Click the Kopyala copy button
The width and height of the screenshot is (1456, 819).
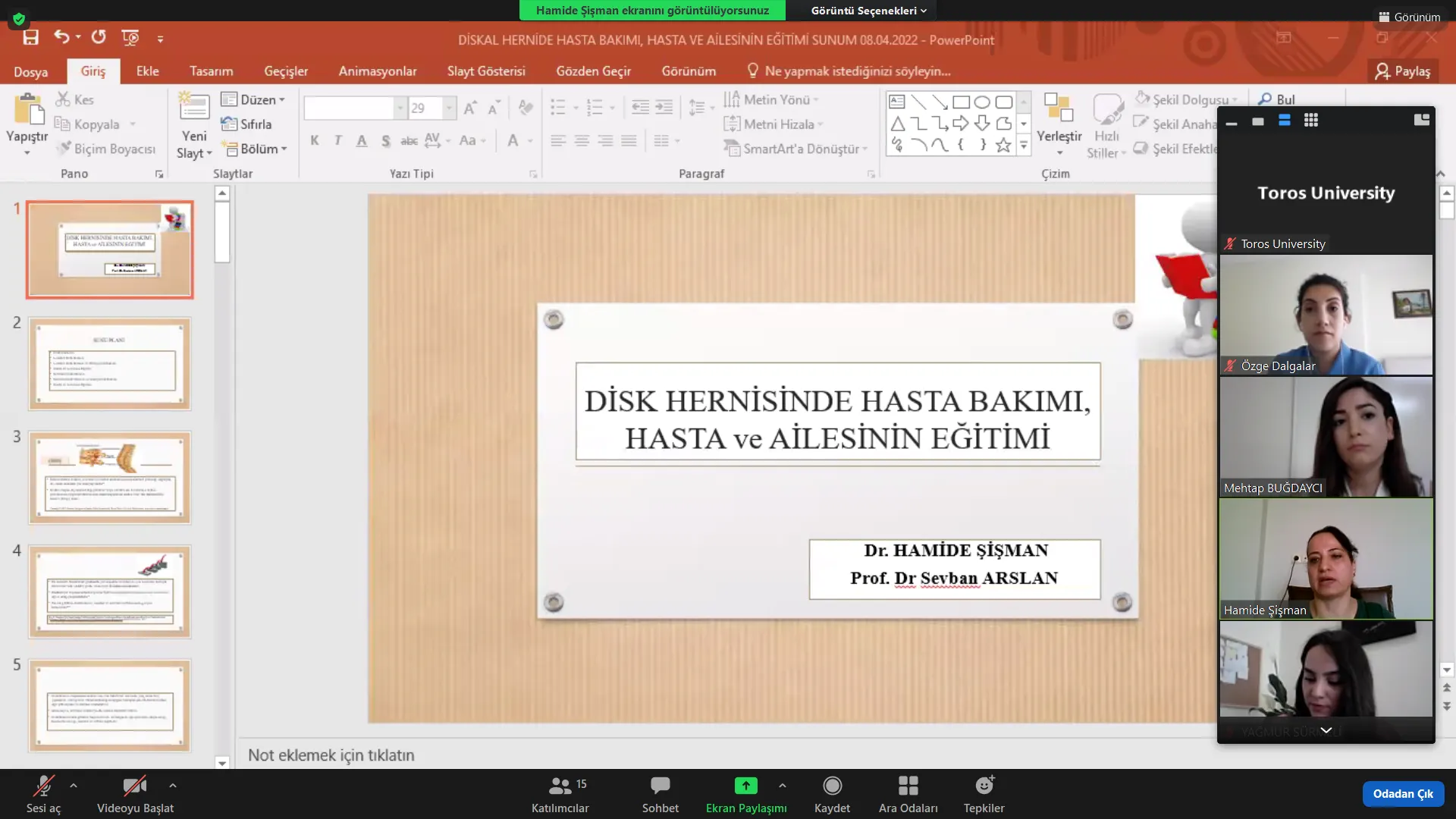click(89, 124)
